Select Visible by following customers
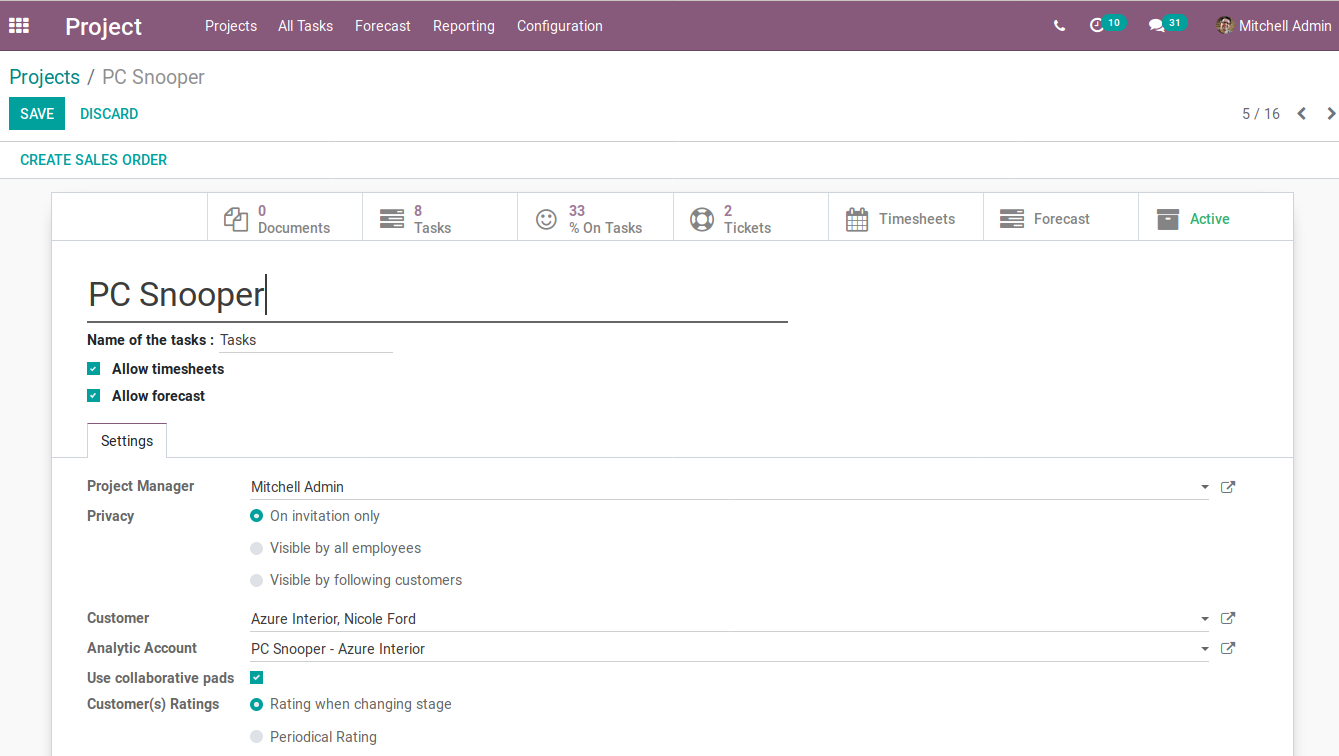The width and height of the screenshot is (1339, 756). (x=257, y=580)
